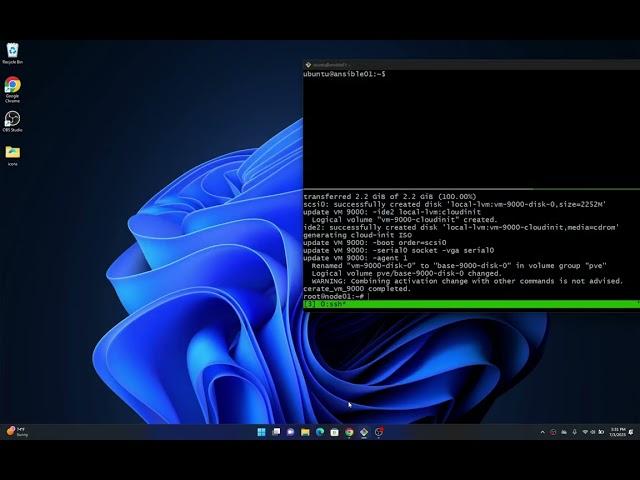Show hidden system tray icons

click(542, 432)
